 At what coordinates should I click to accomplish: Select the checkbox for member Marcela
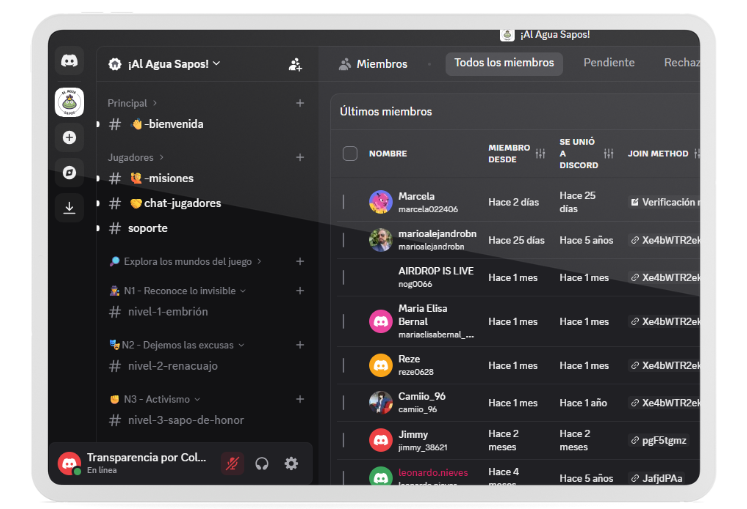click(344, 202)
